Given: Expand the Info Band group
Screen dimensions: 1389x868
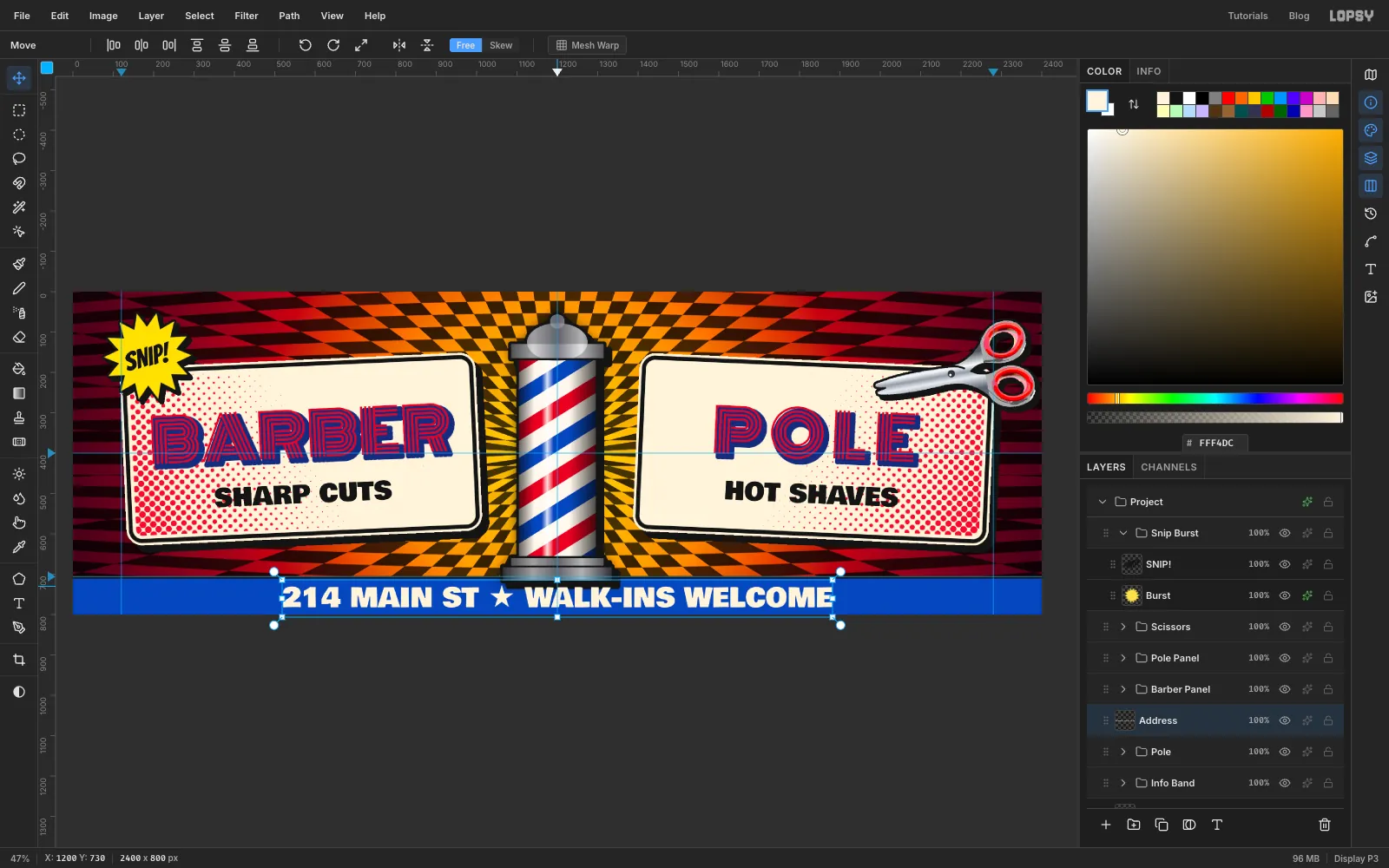Looking at the screenshot, I should [1123, 783].
